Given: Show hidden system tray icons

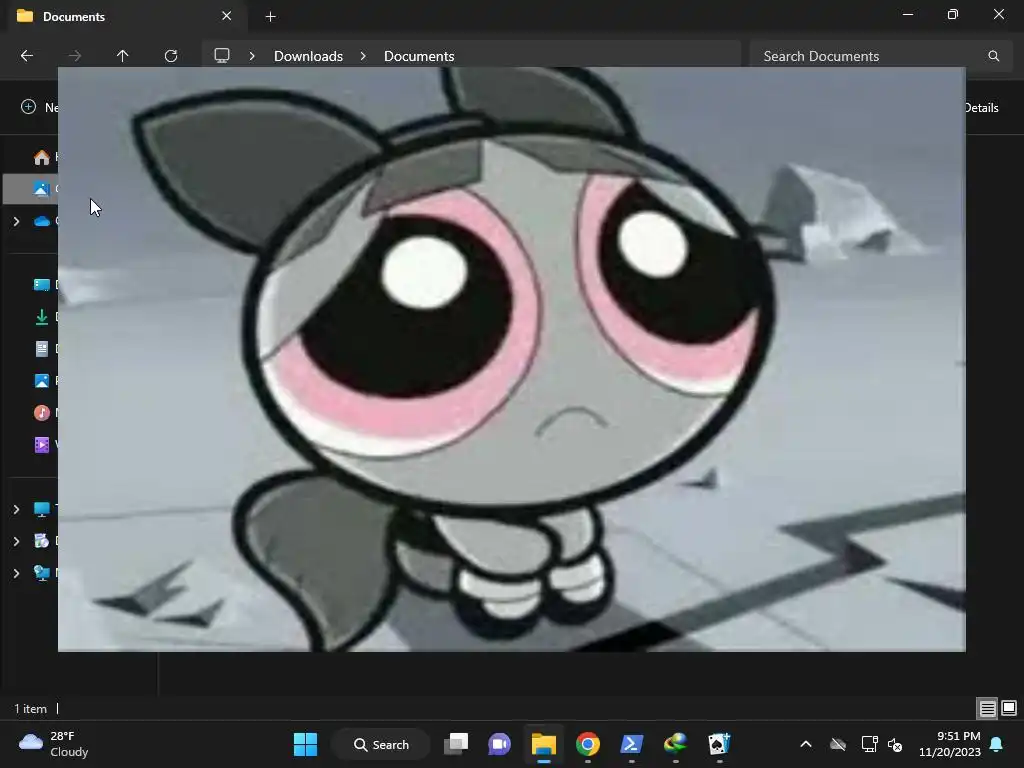Looking at the screenshot, I should click(806, 744).
